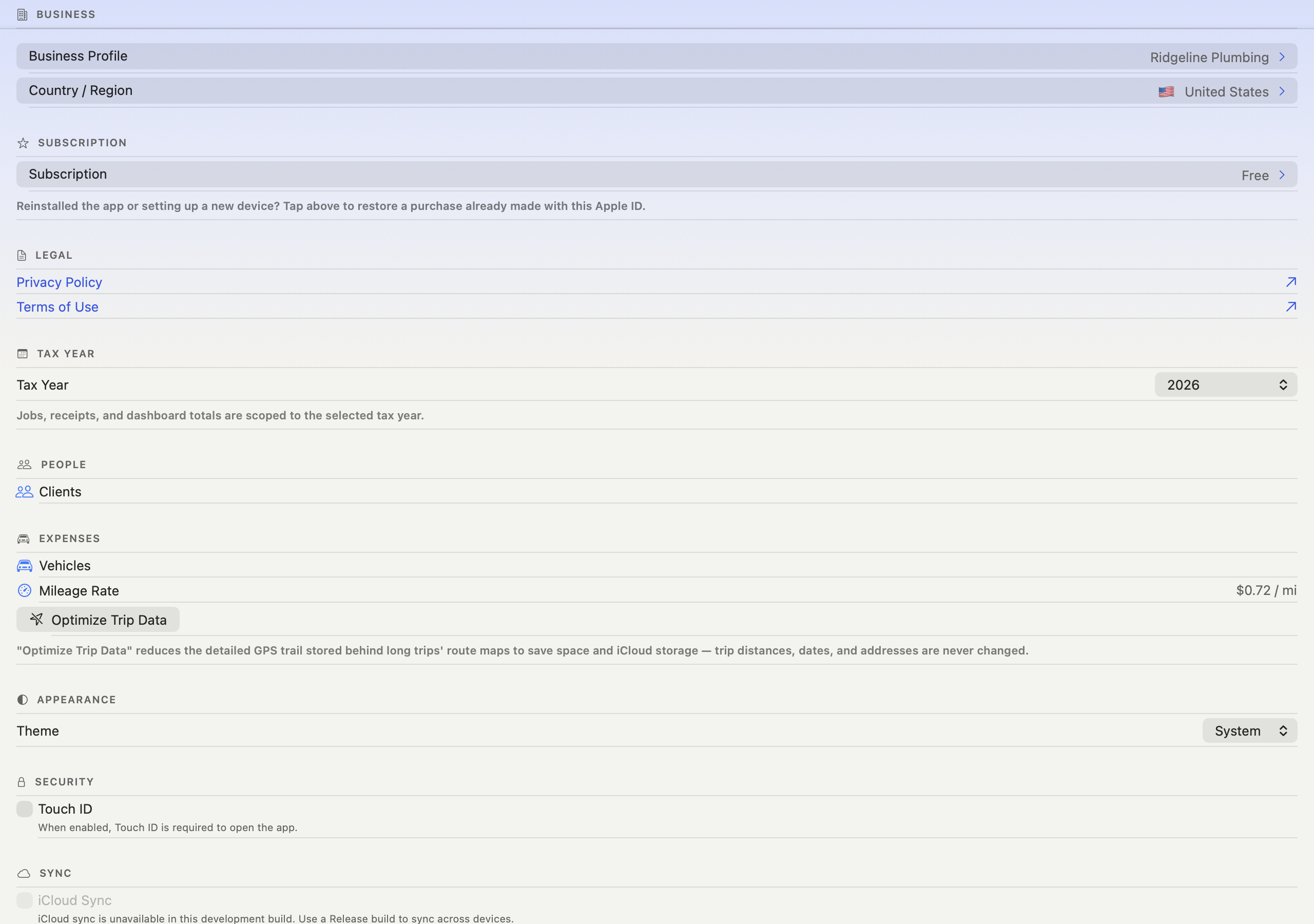
Task: Click the Sync cloud icon
Action: click(x=24, y=874)
